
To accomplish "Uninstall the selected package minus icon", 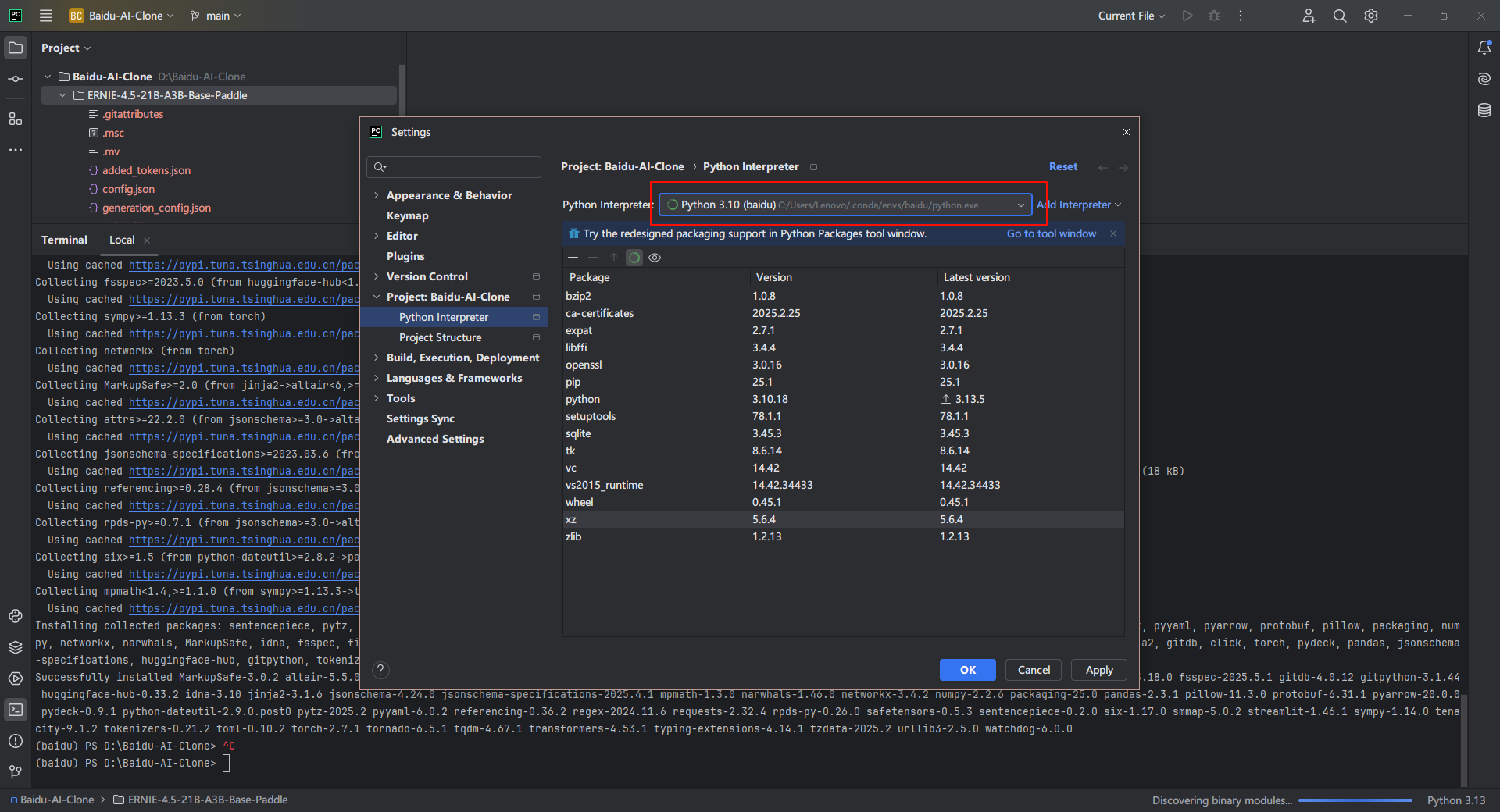I will click(x=593, y=258).
